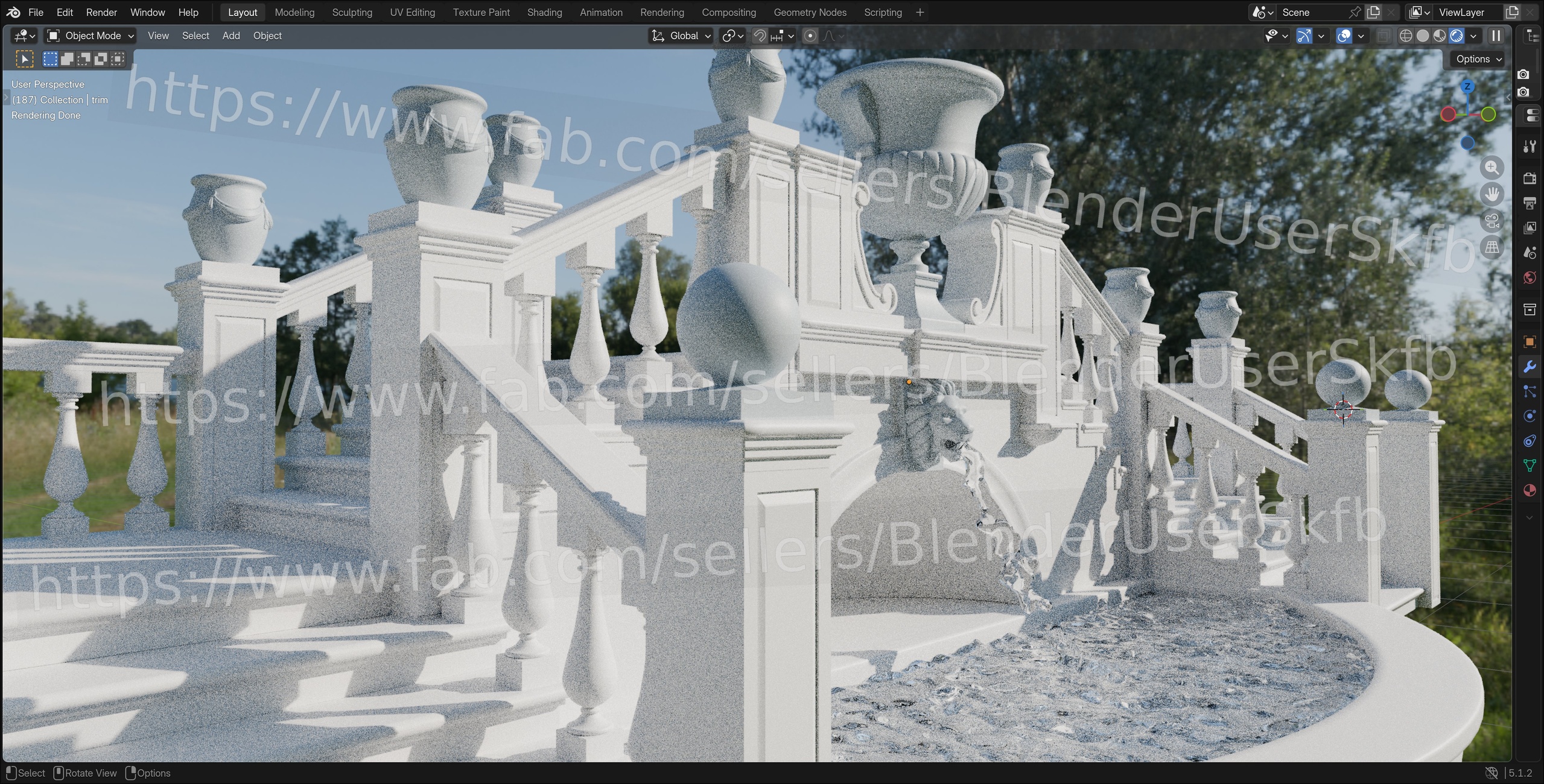Image resolution: width=1544 pixels, height=784 pixels.
Task: Open the File menu
Action: (x=36, y=12)
